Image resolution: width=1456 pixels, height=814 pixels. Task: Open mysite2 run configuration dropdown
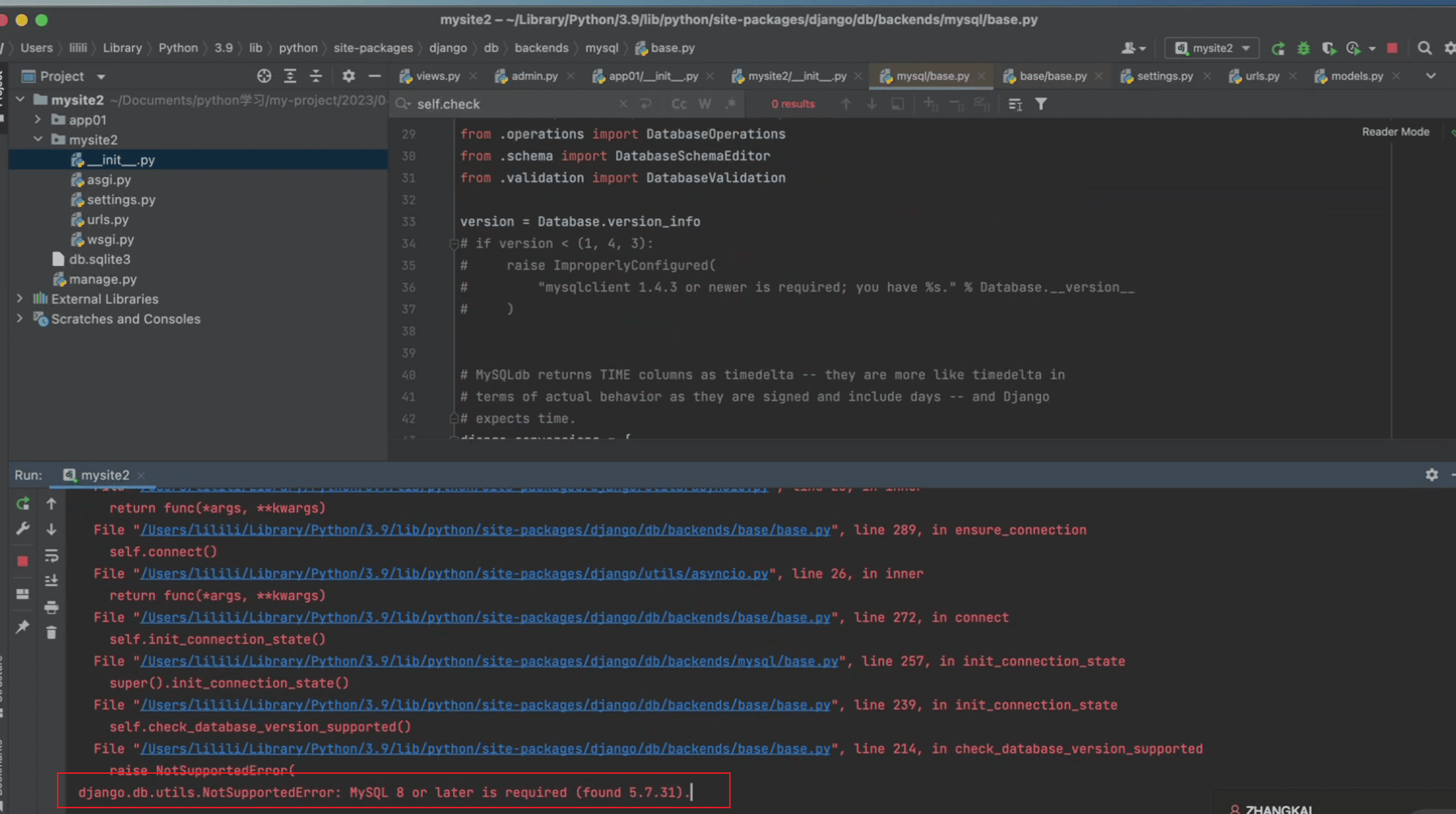coord(1212,49)
